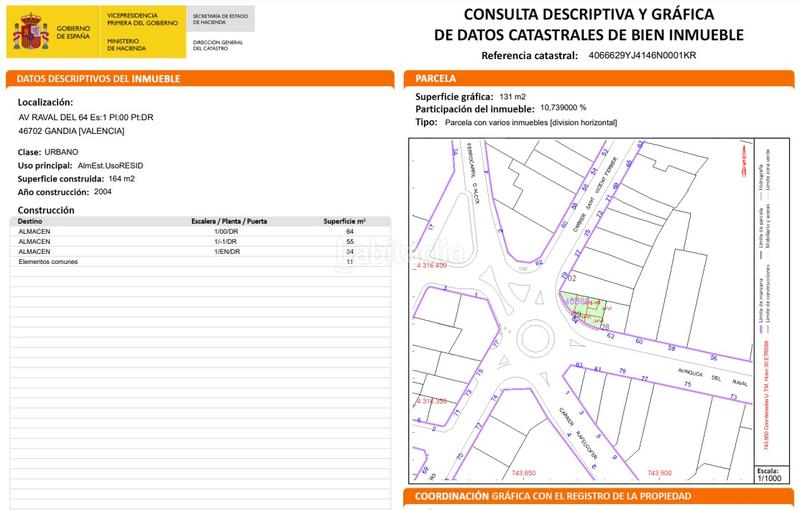Screen dimensions: 800x510
Task: Click the 'CARRER RAFELCOFER' street label on map
Action: pyautogui.click(x=578, y=434)
